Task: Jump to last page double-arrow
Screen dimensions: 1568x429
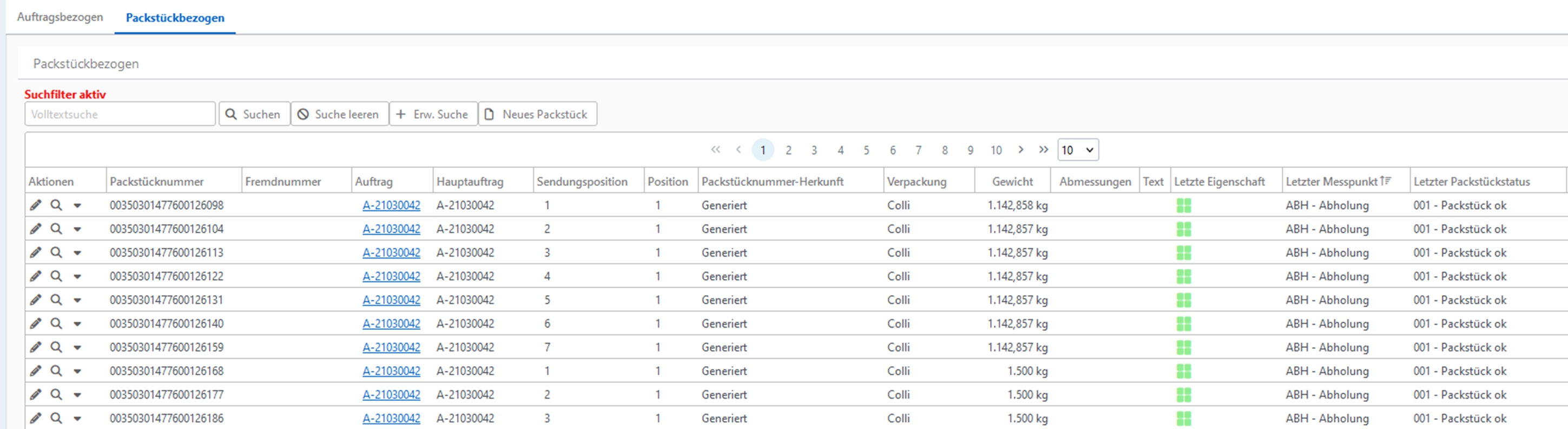Action: point(1043,150)
